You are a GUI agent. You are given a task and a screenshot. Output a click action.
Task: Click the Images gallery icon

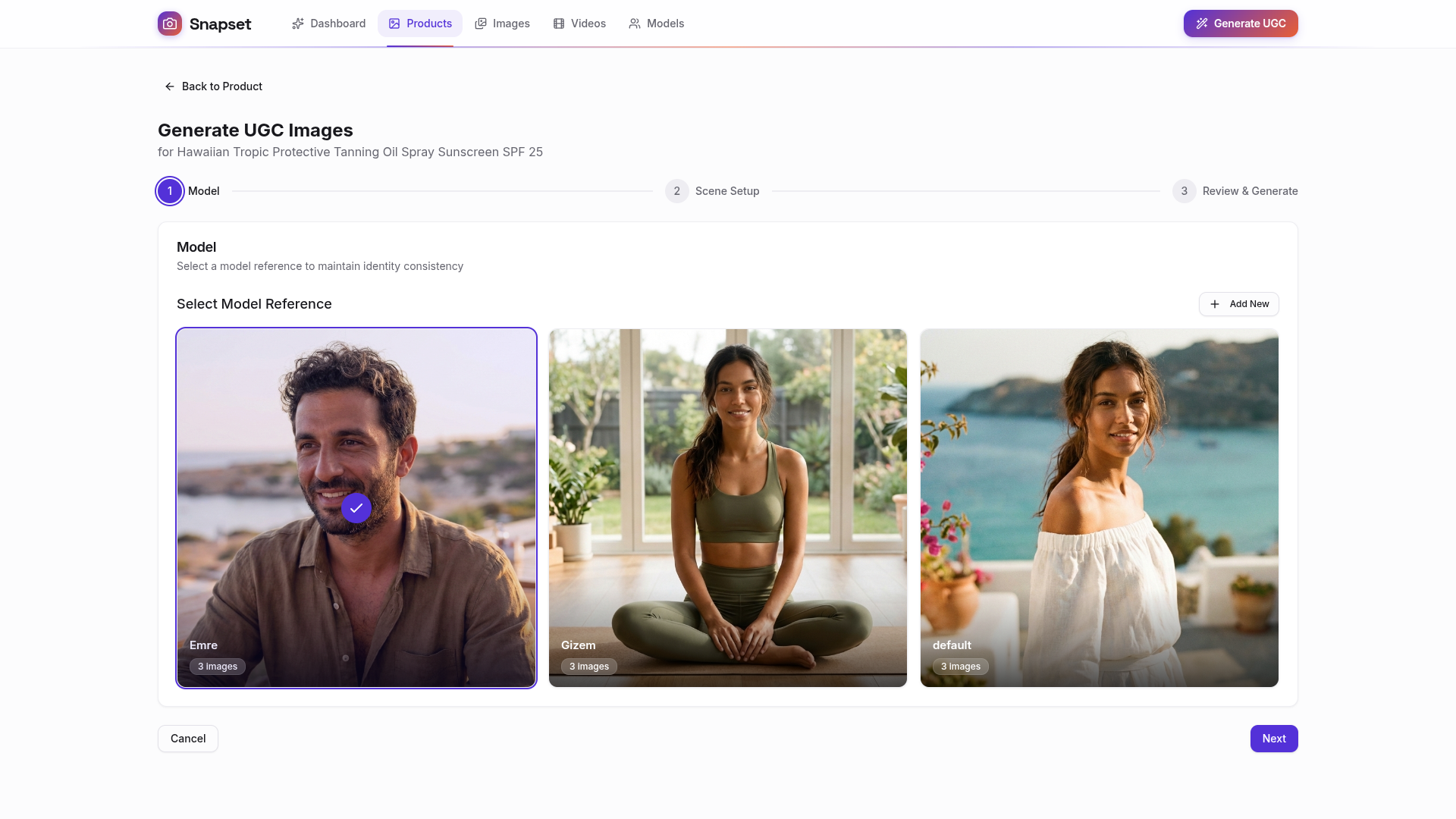point(481,24)
